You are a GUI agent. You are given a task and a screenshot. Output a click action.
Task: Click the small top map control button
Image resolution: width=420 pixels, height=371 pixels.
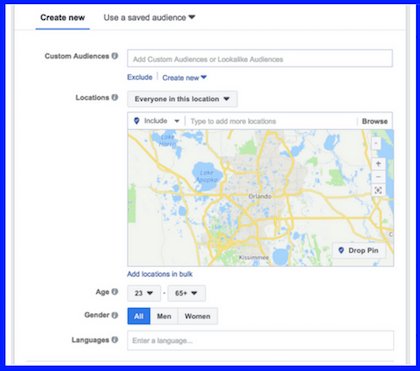point(376,144)
